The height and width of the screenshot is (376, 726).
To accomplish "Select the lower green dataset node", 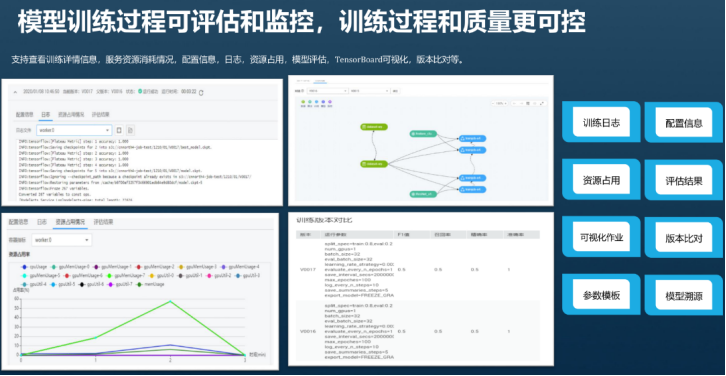I will [374, 163].
